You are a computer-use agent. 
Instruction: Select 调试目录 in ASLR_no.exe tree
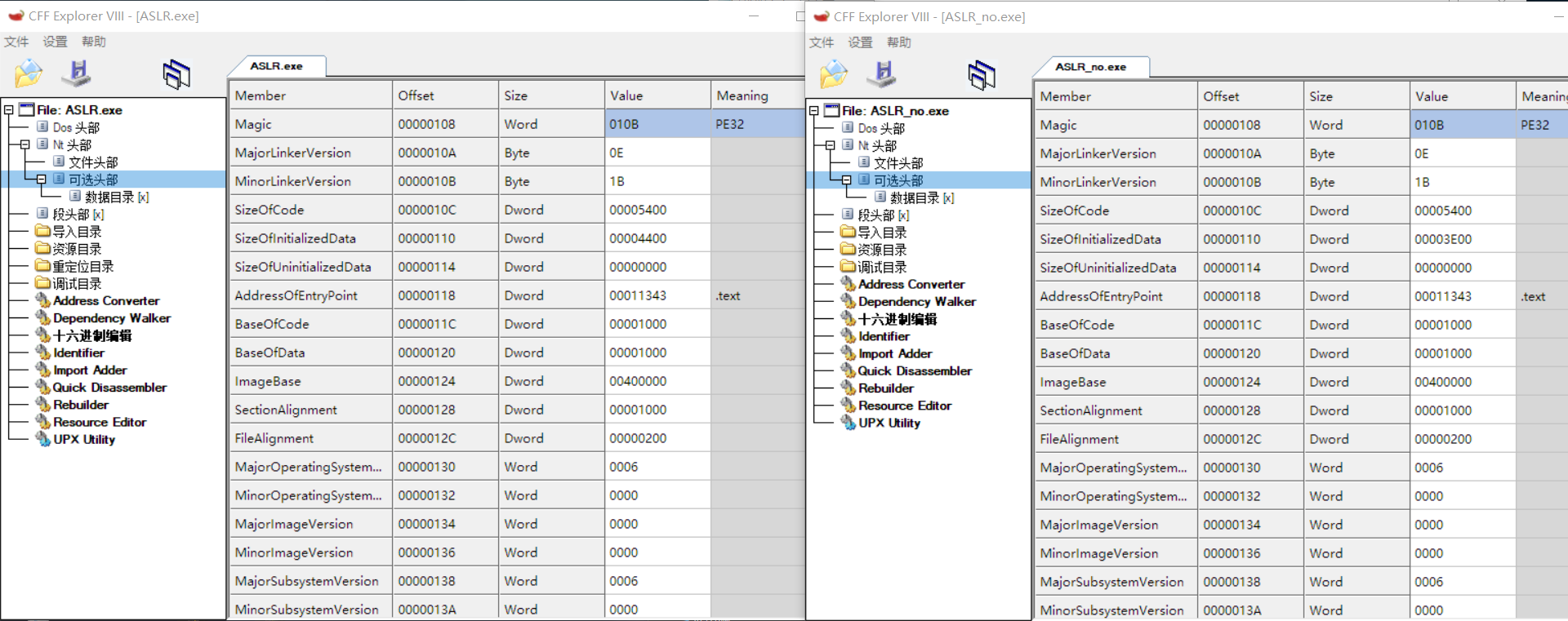pyautogui.click(x=882, y=267)
